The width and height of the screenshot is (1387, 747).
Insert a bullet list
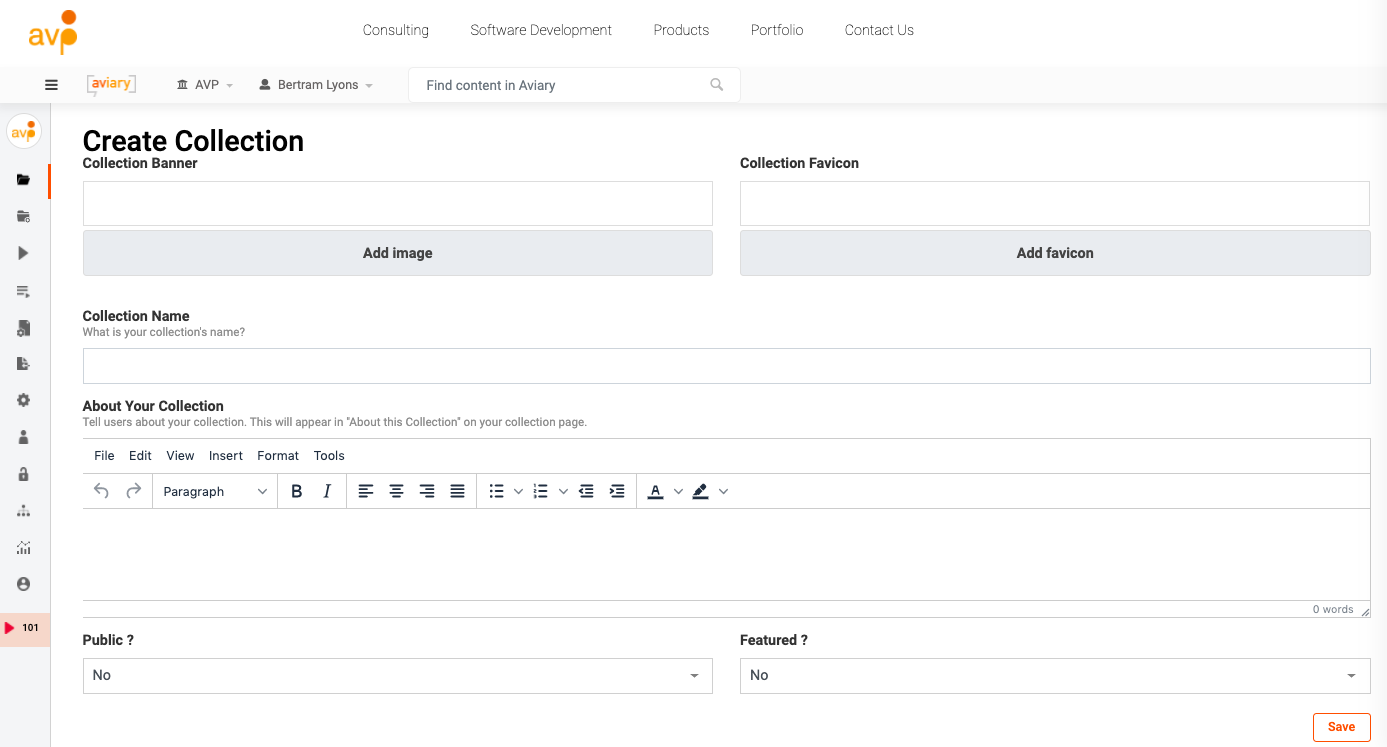tap(497, 491)
